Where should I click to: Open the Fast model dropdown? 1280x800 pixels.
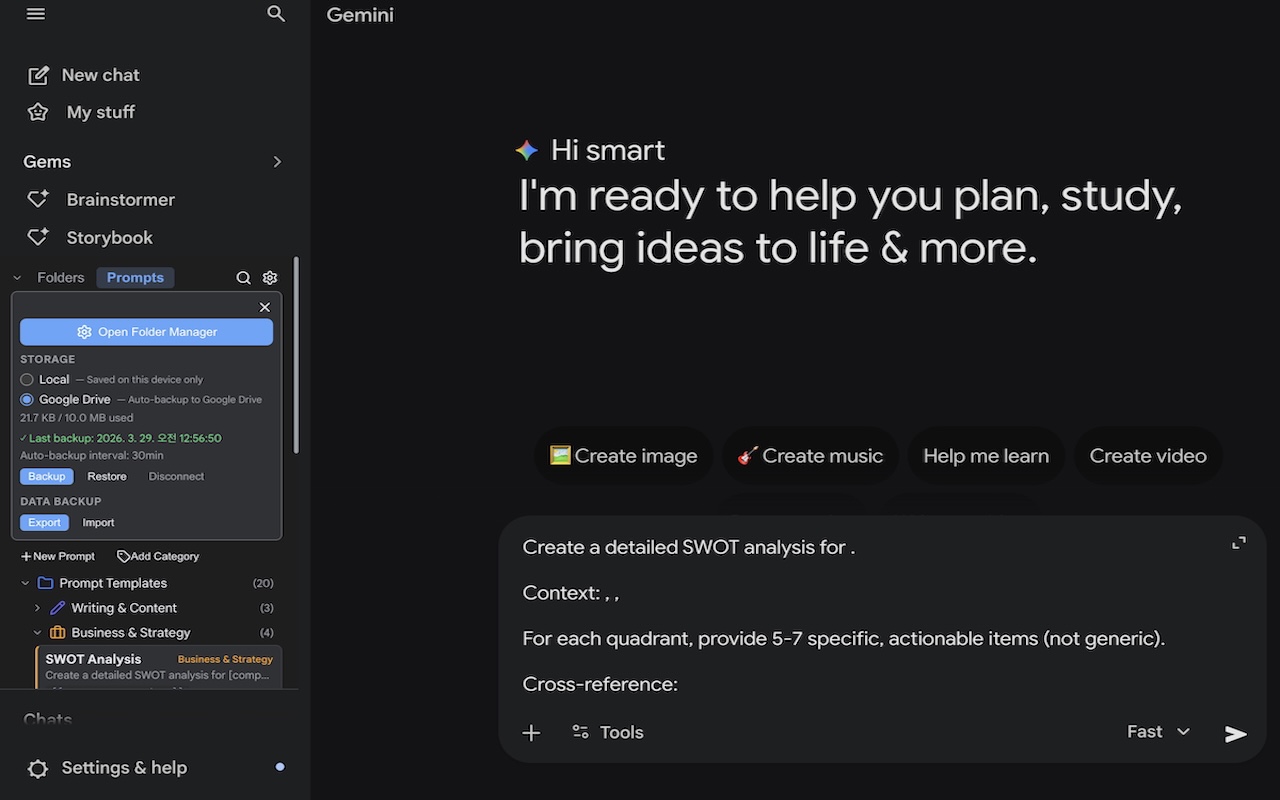pos(1157,731)
